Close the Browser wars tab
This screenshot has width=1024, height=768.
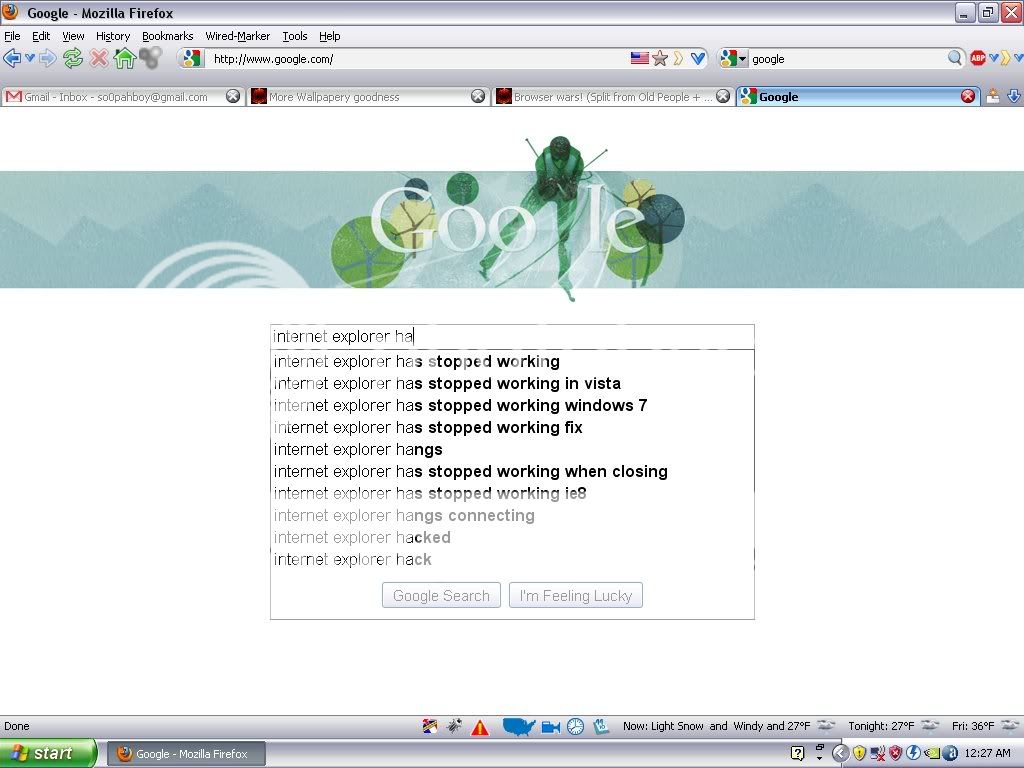pyautogui.click(x=723, y=97)
